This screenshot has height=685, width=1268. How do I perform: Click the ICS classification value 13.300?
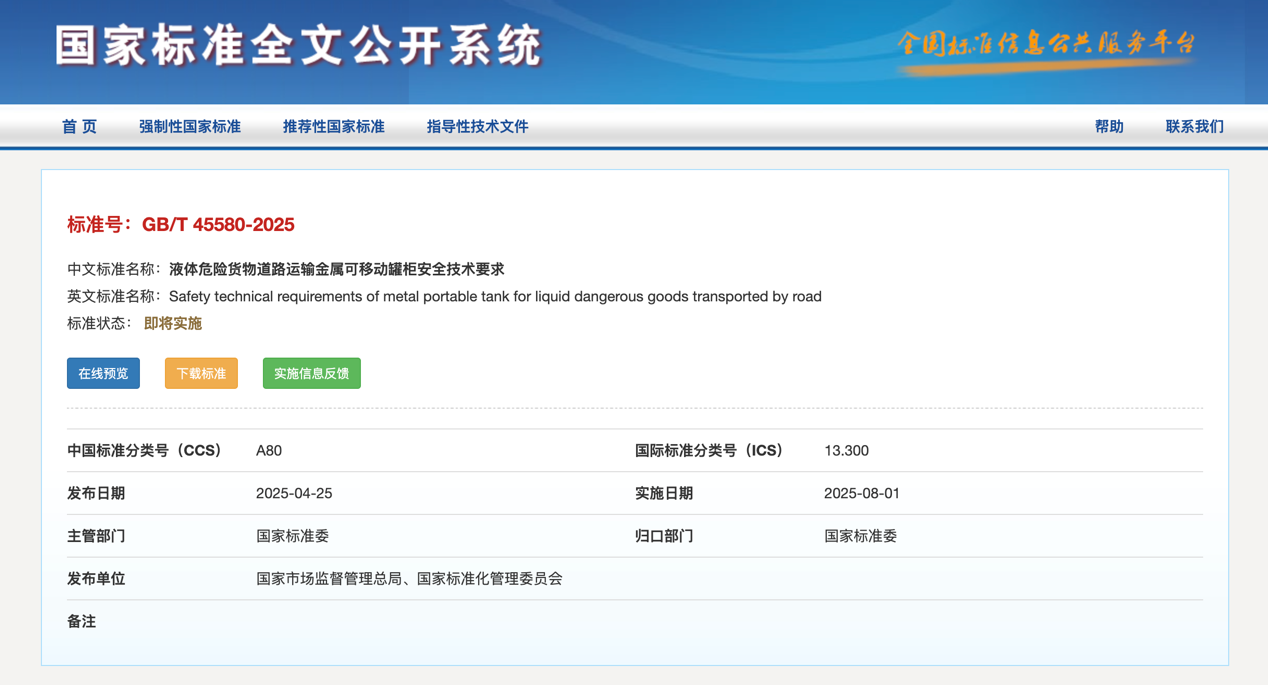pos(846,451)
